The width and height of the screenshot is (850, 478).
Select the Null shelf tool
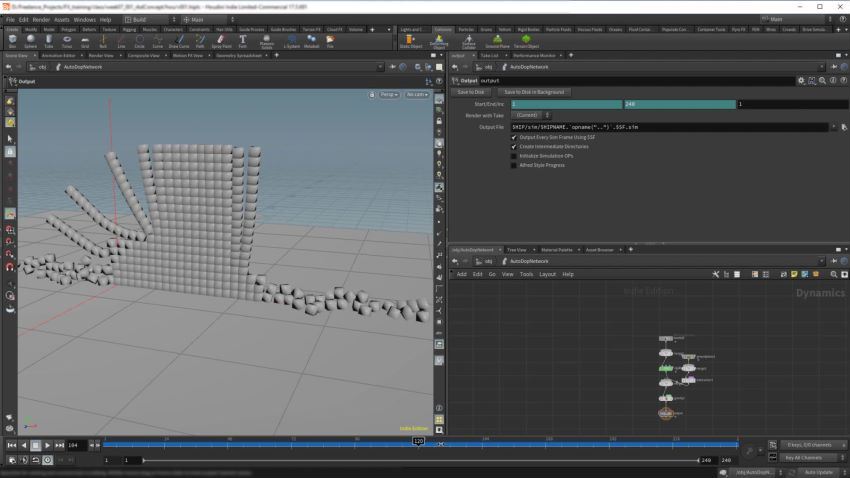pos(103,41)
